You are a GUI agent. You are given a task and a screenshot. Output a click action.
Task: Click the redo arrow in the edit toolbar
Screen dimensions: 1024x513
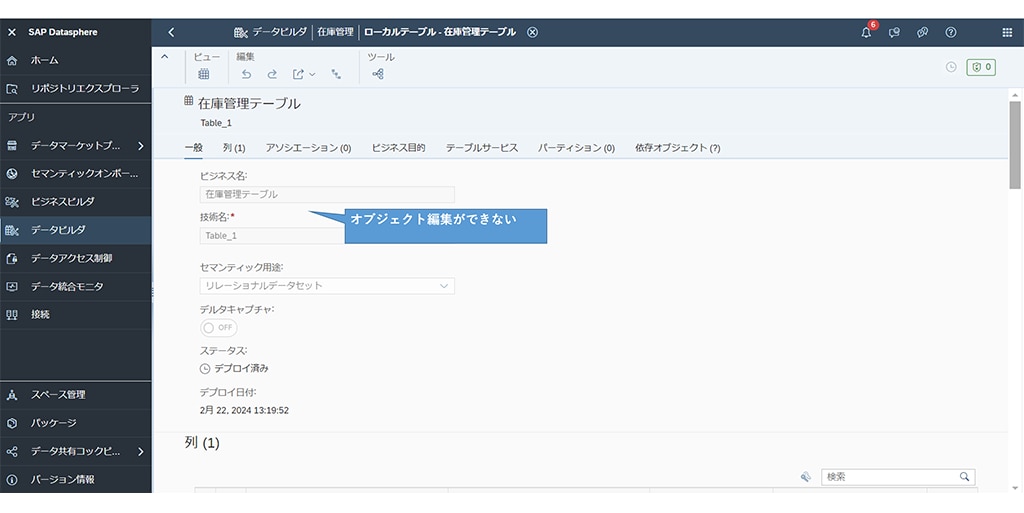coord(272,74)
